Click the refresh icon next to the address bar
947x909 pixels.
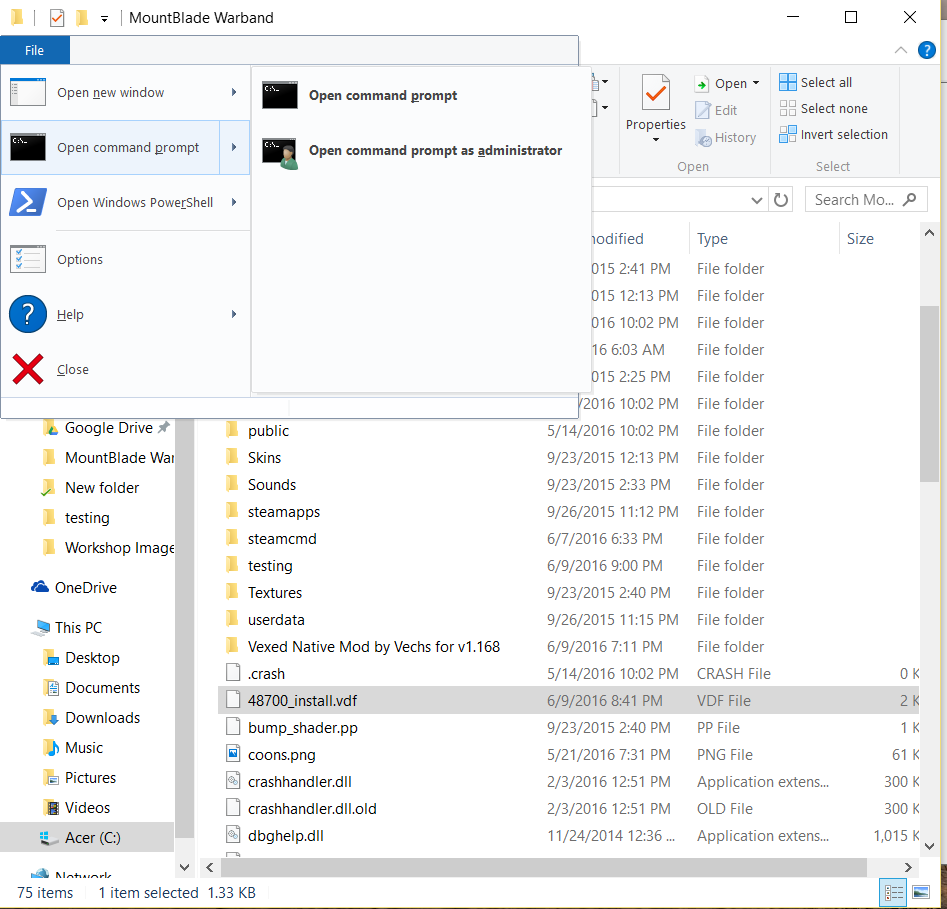point(781,200)
